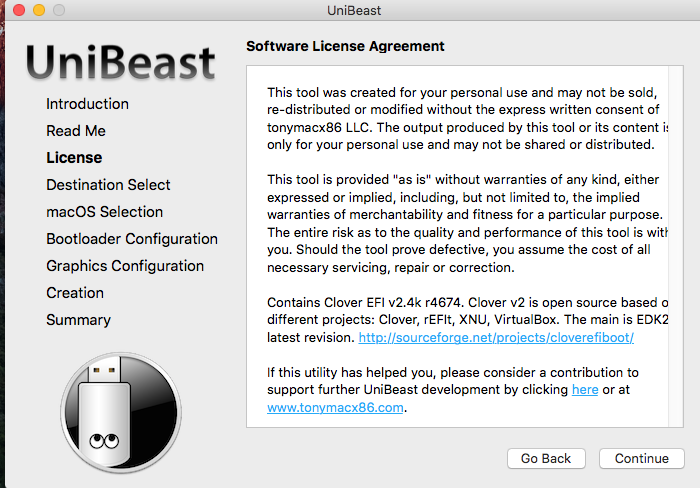Minimize UniBeast with yellow button
700x488 pixels.
click(x=39, y=10)
